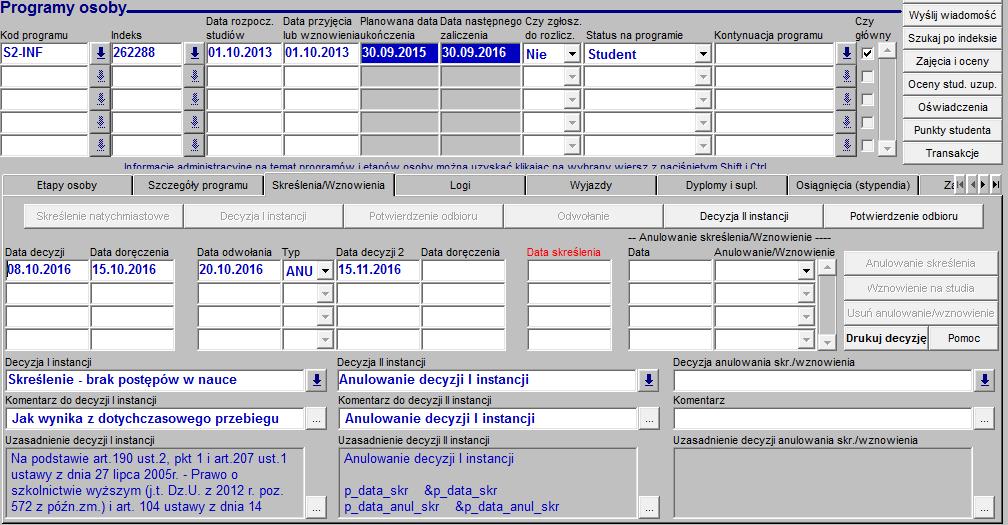
Task: Select the Skreślenia/Wznowienia tab
Action: pyautogui.click(x=328, y=185)
